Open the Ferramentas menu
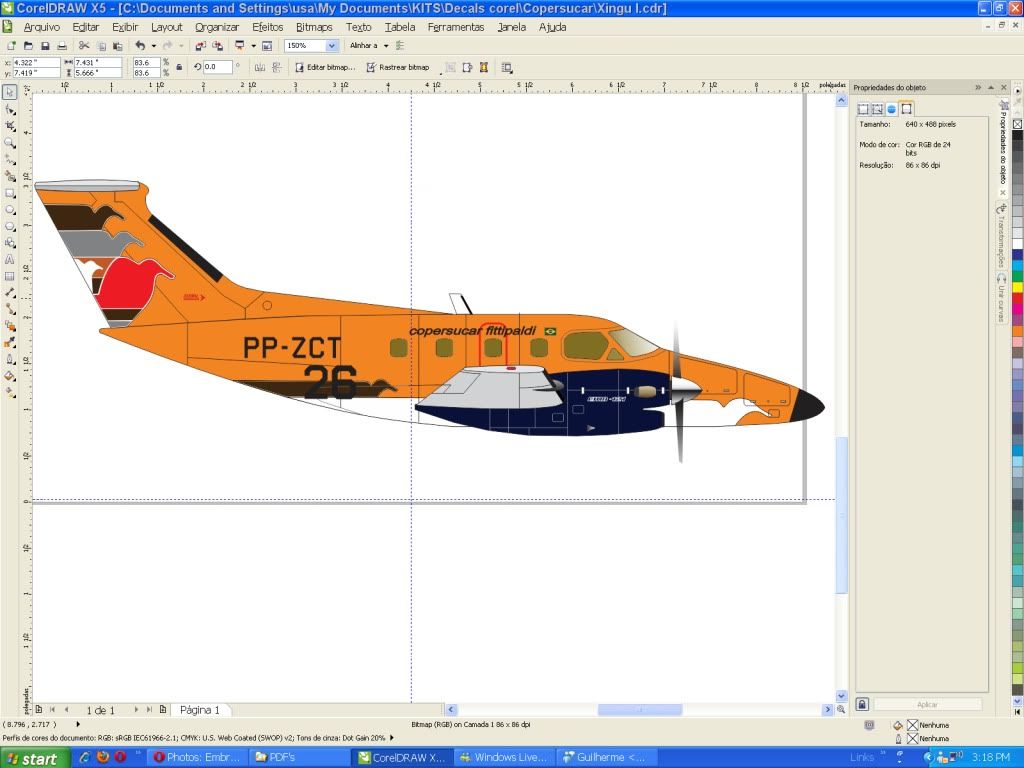The height and width of the screenshot is (768, 1024). coord(456,27)
